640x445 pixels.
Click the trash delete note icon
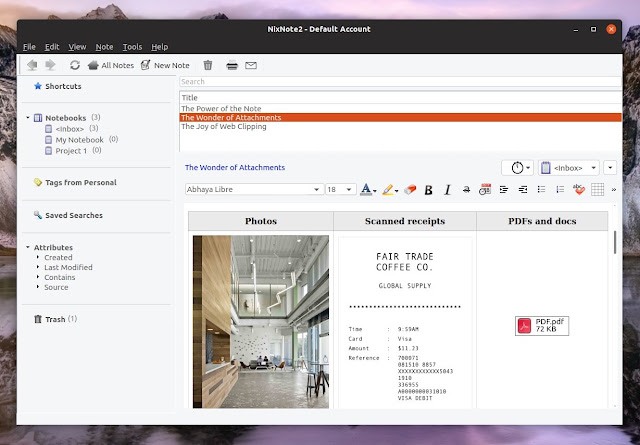click(208, 65)
